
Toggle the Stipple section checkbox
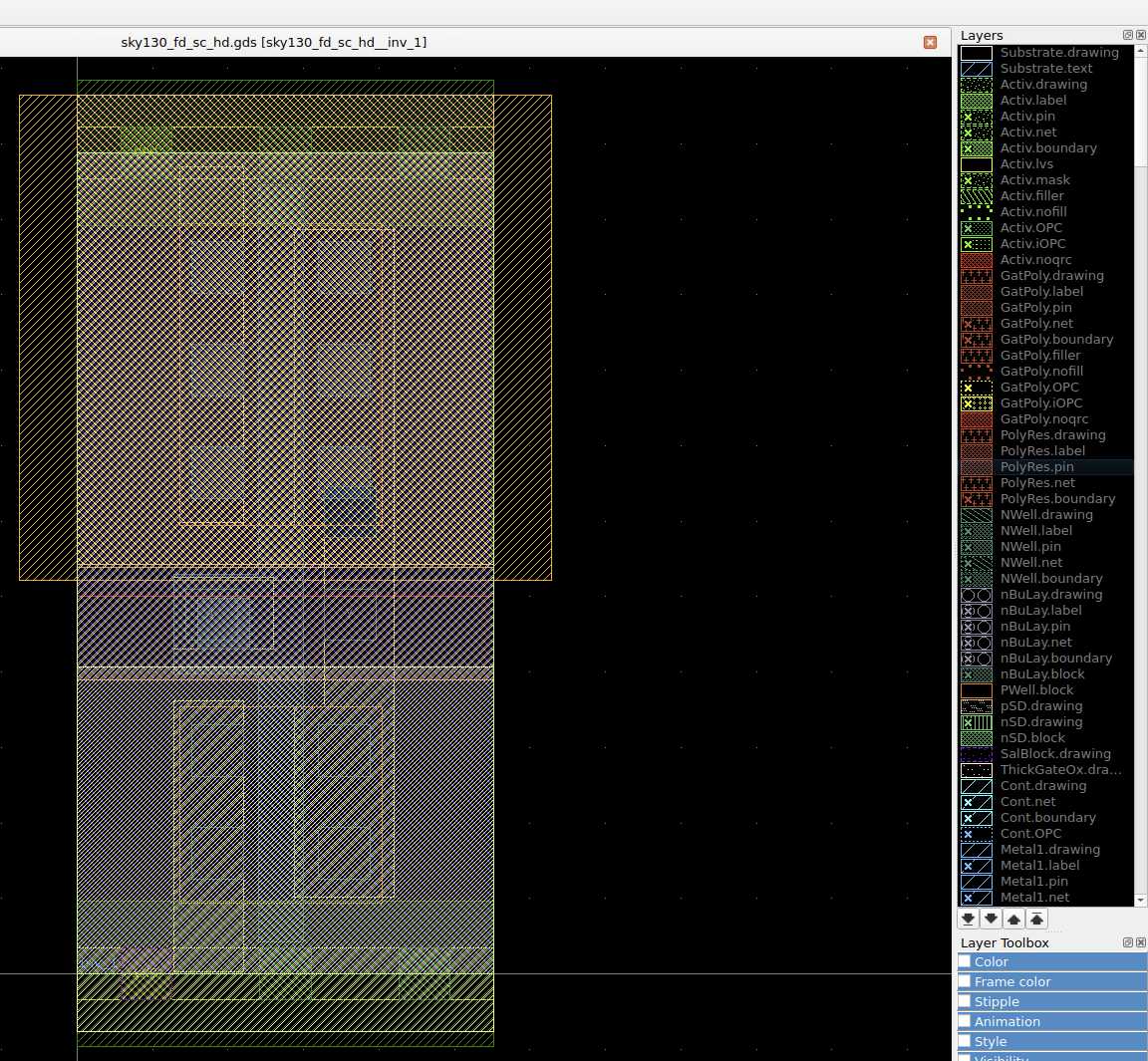pyautogui.click(x=965, y=1001)
